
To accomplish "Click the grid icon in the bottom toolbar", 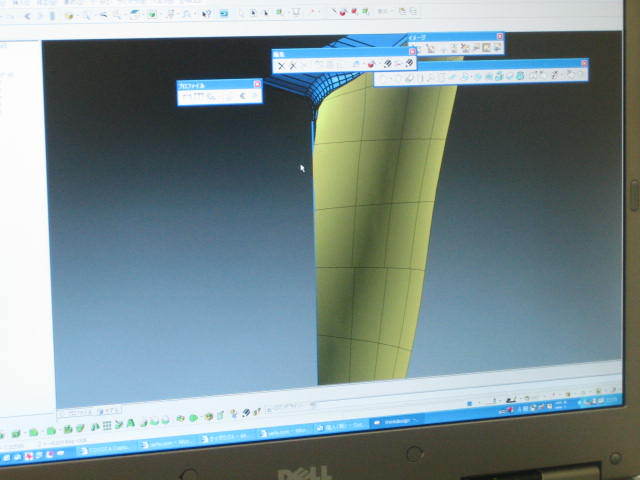I will [107, 426].
